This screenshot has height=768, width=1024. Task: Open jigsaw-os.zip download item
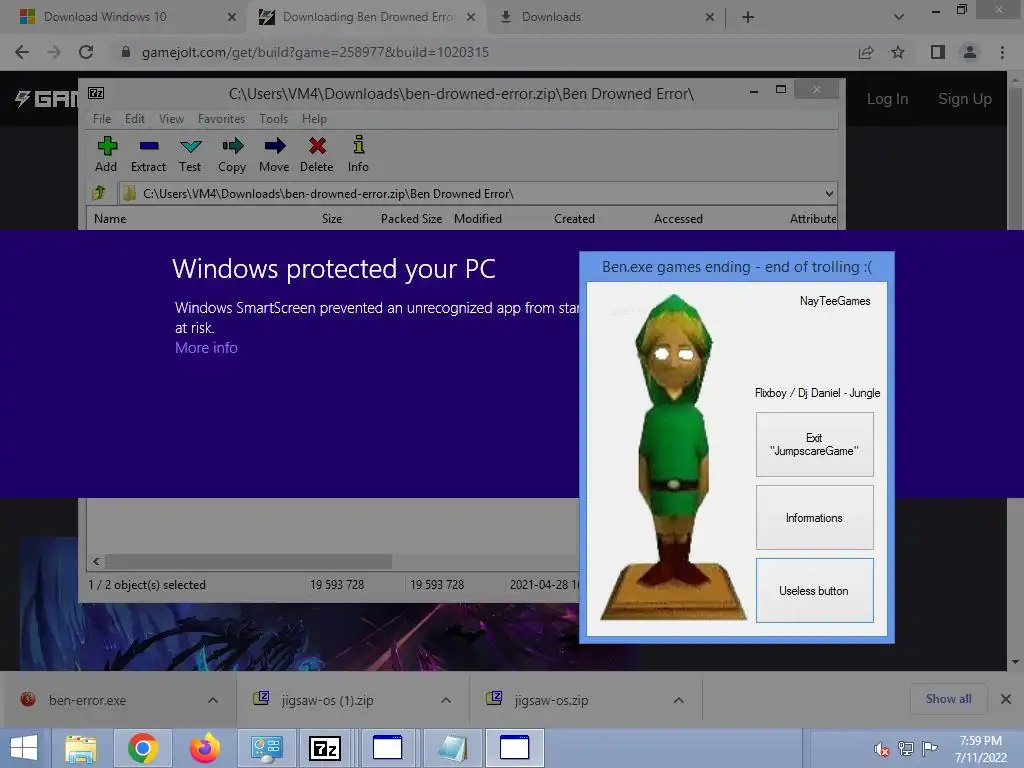pyautogui.click(x=551, y=700)
